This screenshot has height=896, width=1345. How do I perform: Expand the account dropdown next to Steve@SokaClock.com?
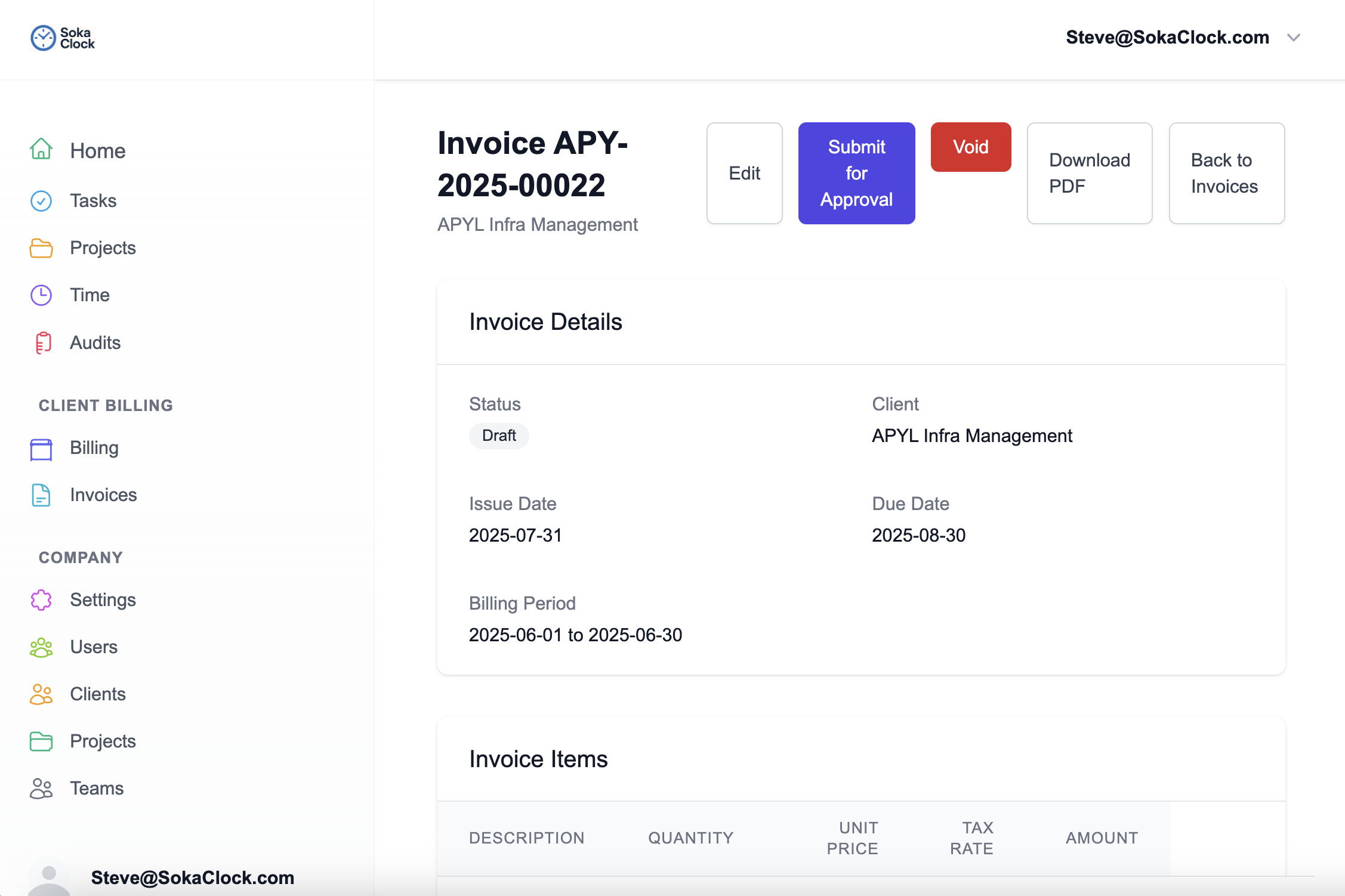pos(1294,37)
